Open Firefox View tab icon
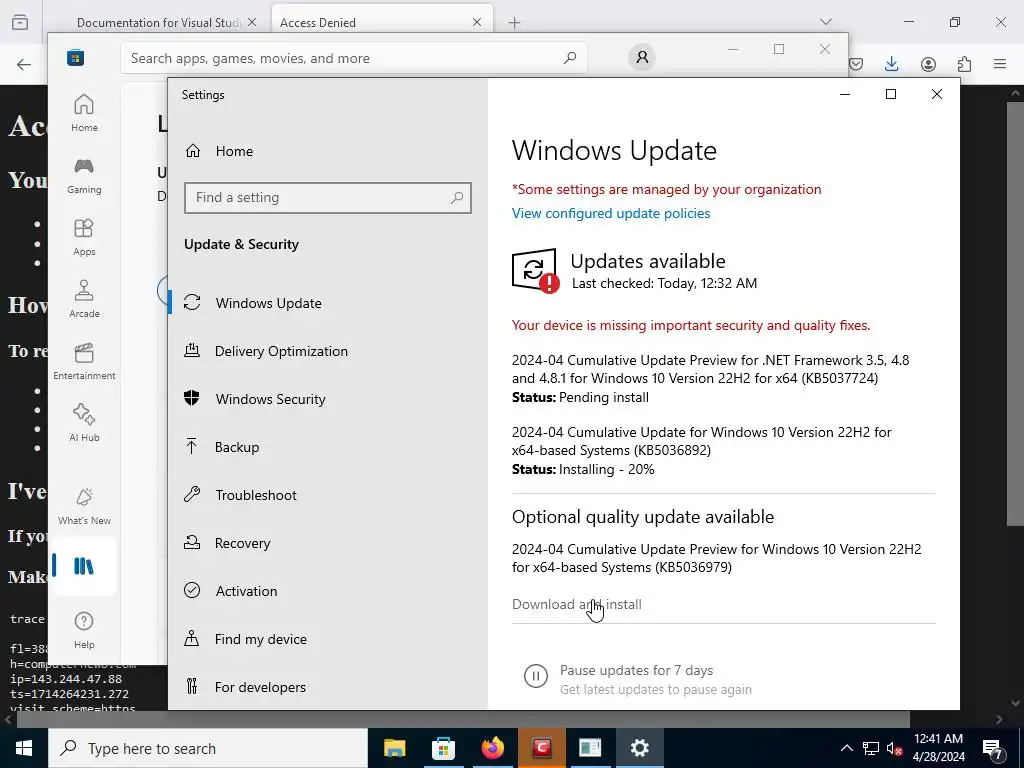Screen dimensions: 1024x768 (20, 22)
